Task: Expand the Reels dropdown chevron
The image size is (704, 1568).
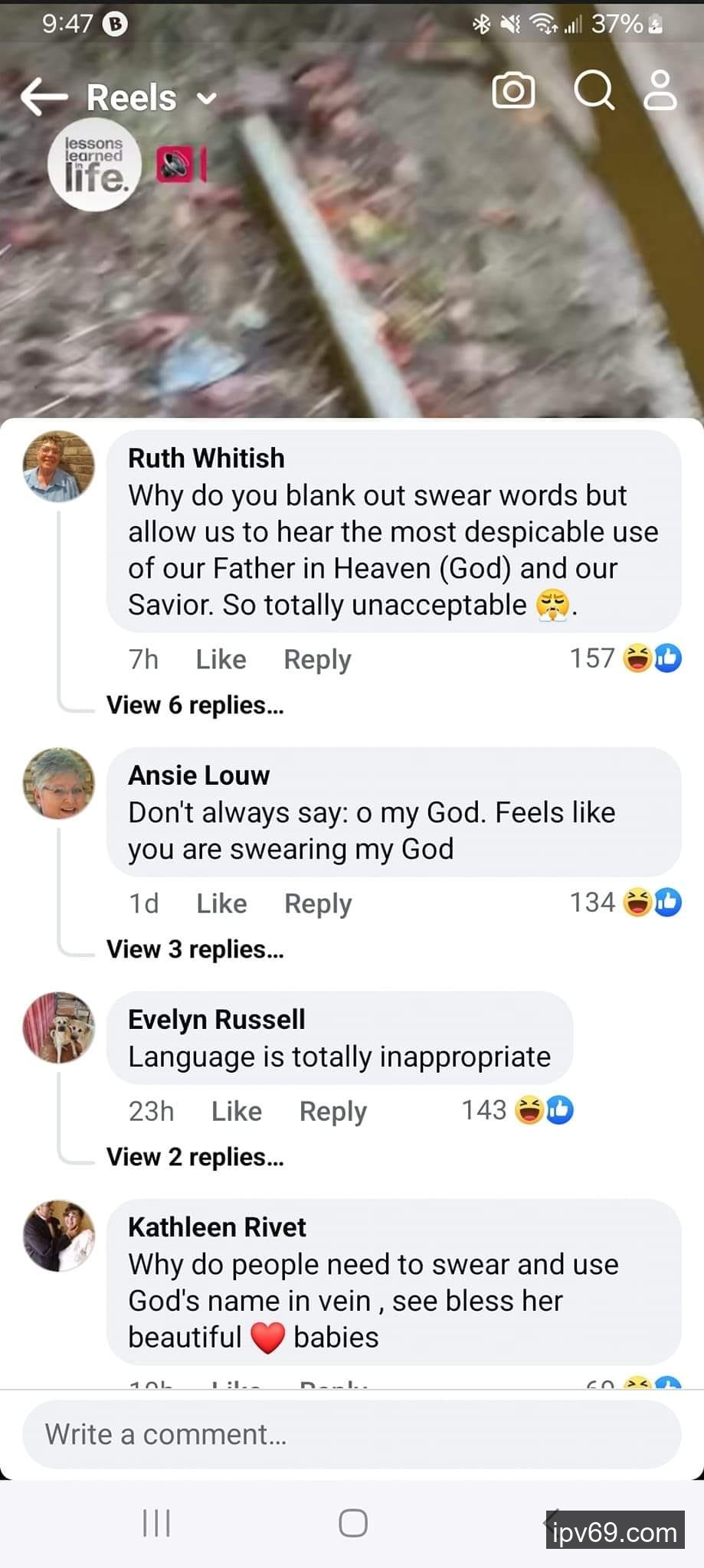Action: (x=207, y=99)
